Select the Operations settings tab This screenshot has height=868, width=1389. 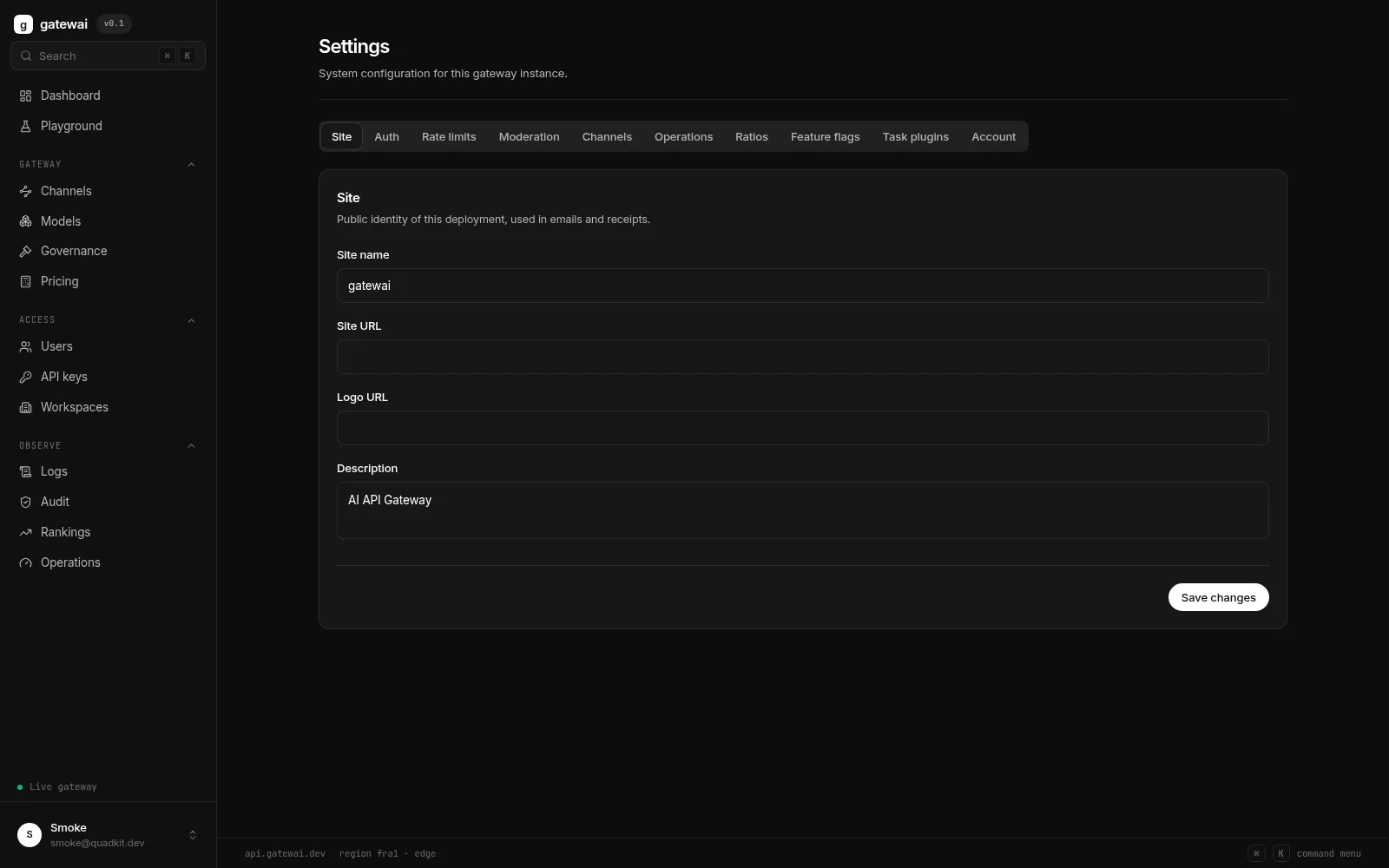(x=684, y=136)
